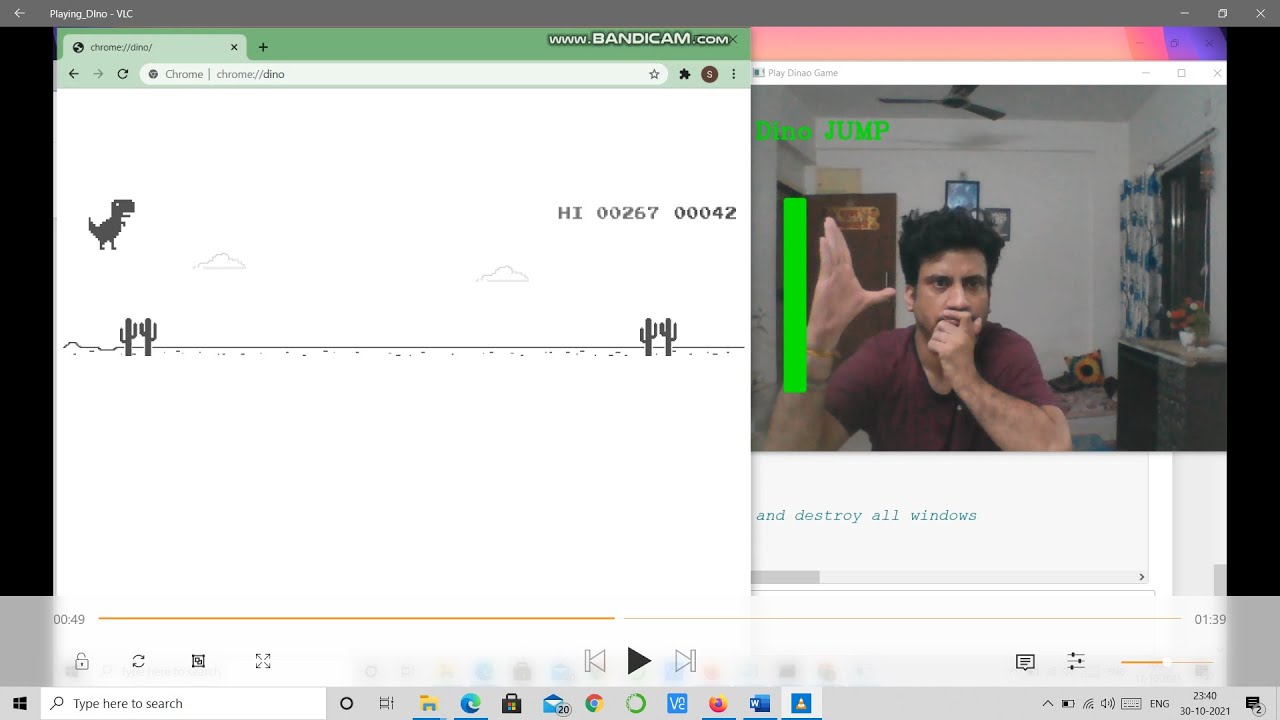The width and height of the screenshot is (1280, 720).
Task: Open File Explorer from the taskbar
Action: tap(429, 703)
